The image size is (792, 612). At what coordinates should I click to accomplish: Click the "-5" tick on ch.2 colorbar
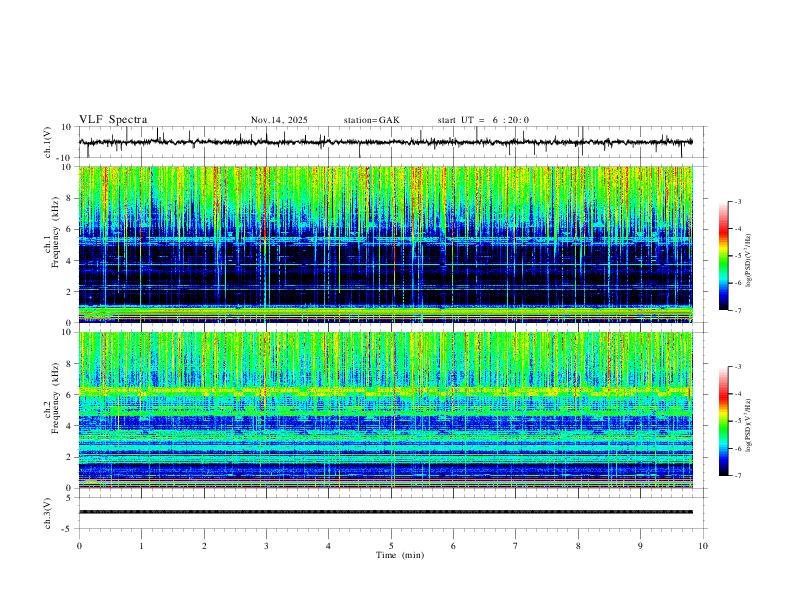(x=737, y=421)
